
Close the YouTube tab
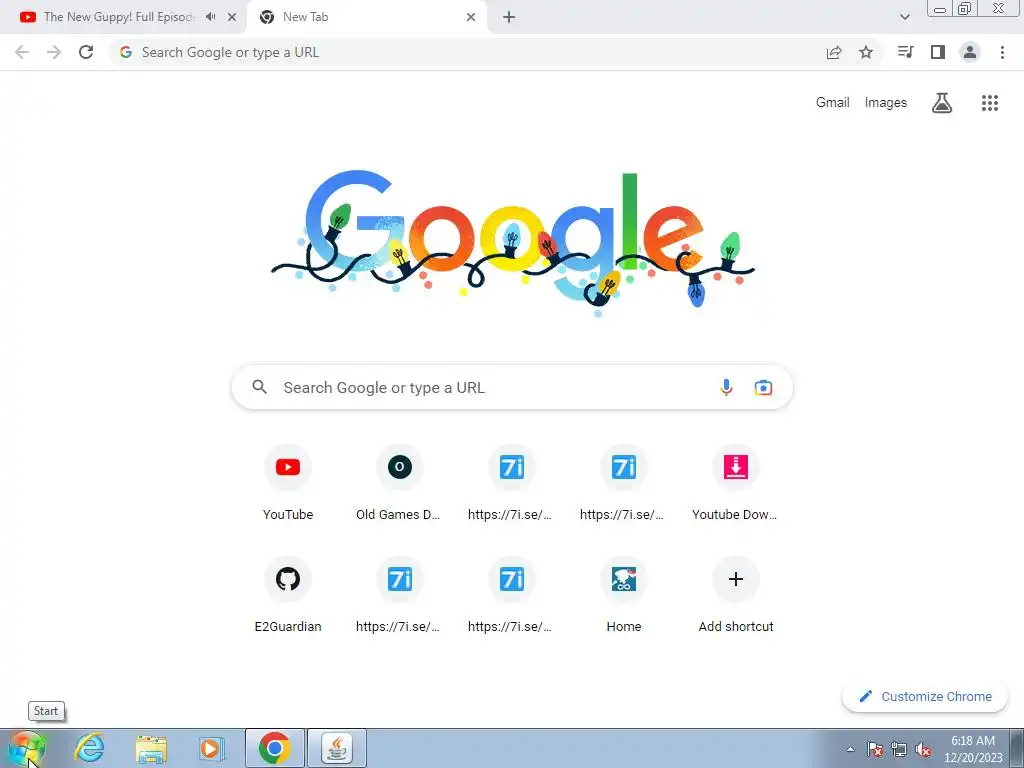click(x=232, y=17)
